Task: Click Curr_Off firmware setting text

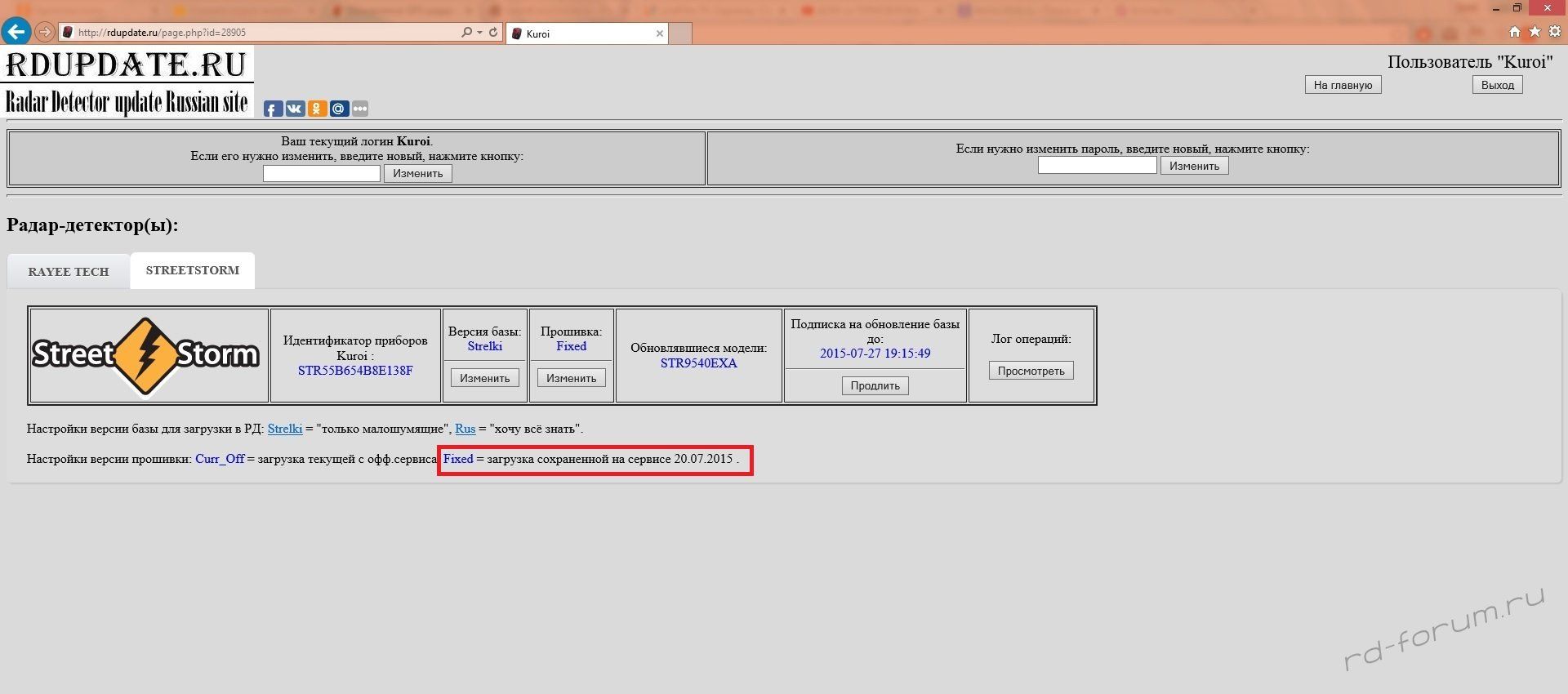Action: pos(220,459)
